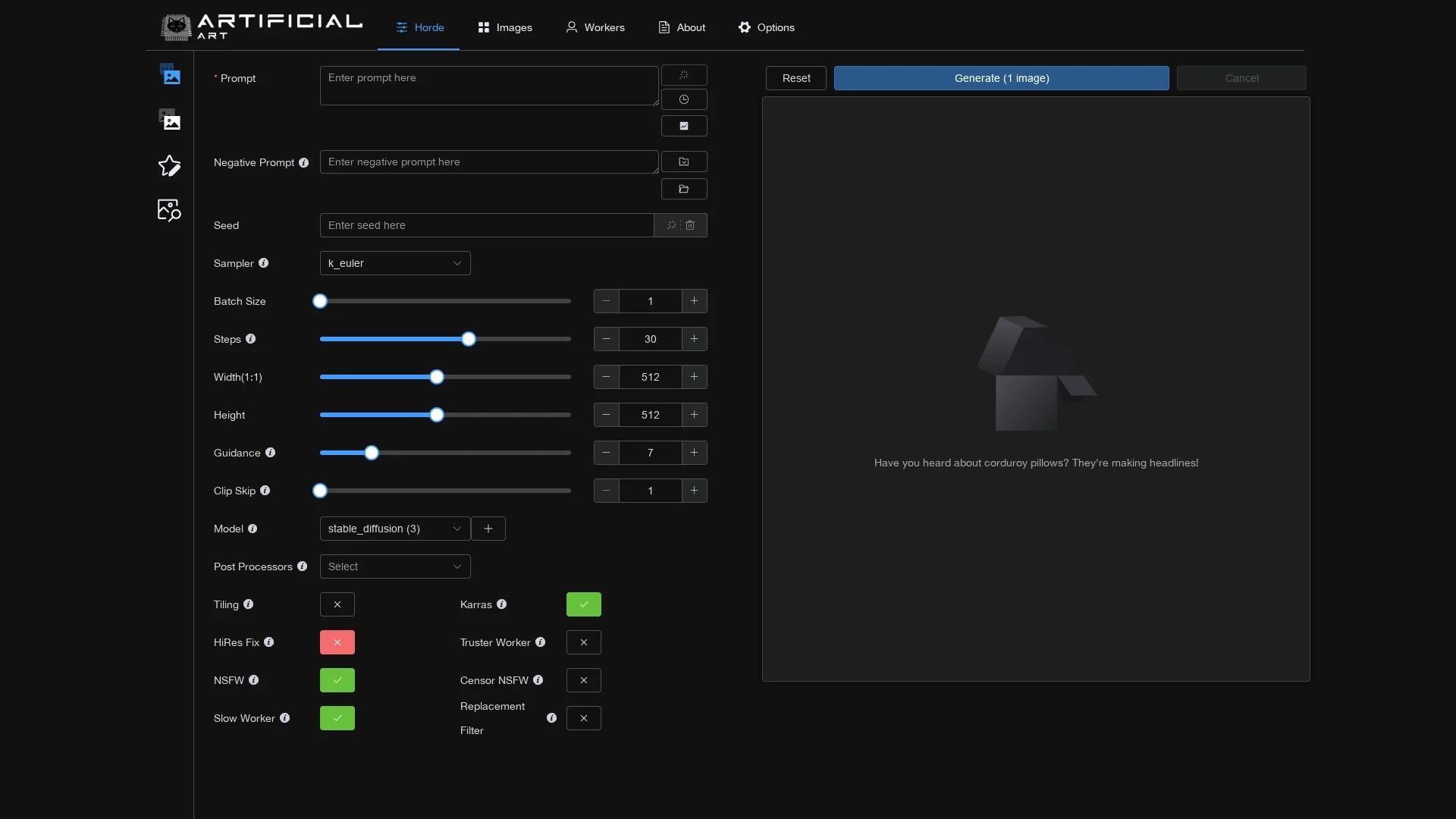Click the info icon next to Guidance
Image resolution: width=1456 pixels, height=819 pixels.
(271, 453)
